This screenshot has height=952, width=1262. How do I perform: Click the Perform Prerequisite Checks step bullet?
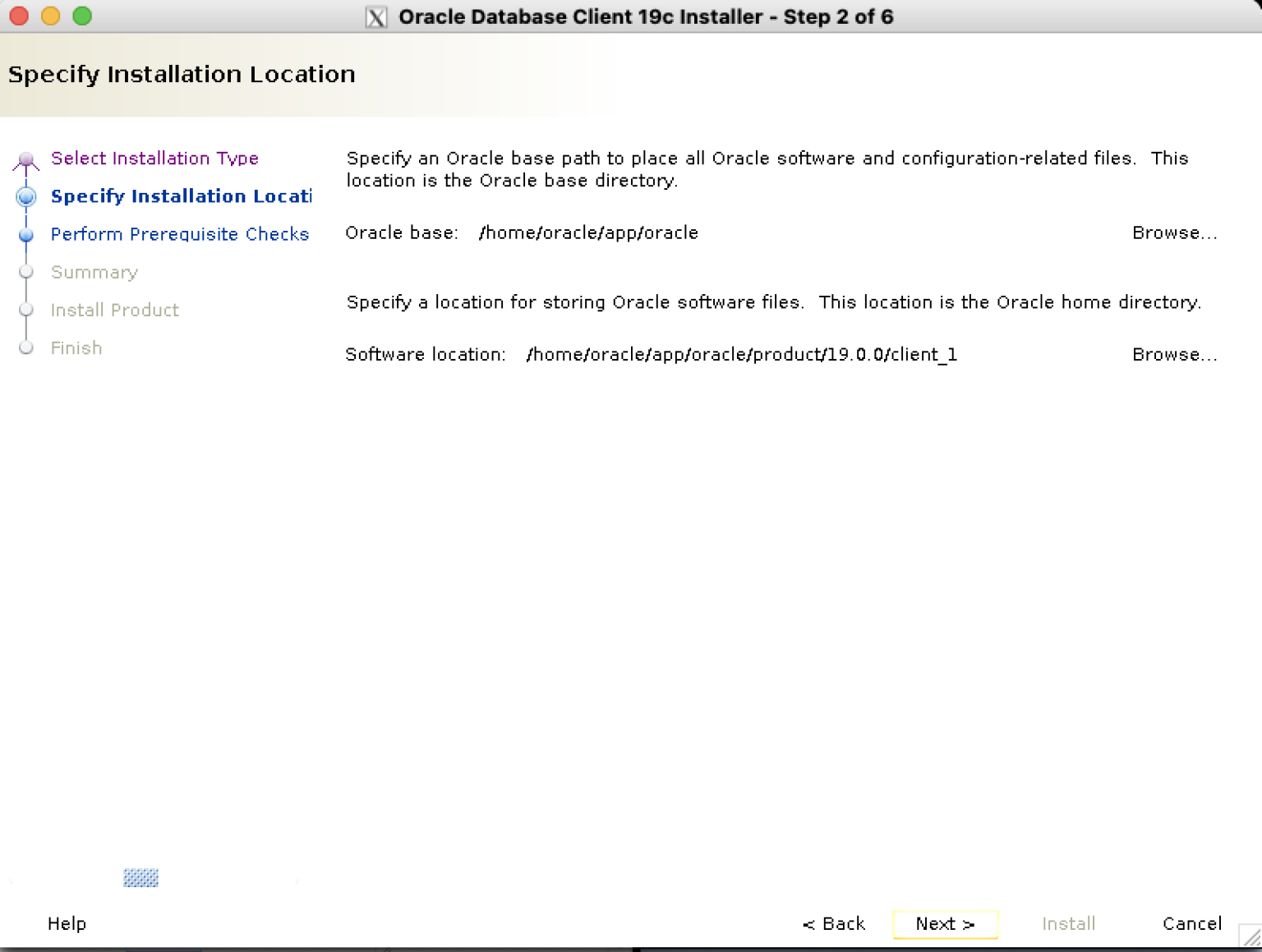click(26, 235)
